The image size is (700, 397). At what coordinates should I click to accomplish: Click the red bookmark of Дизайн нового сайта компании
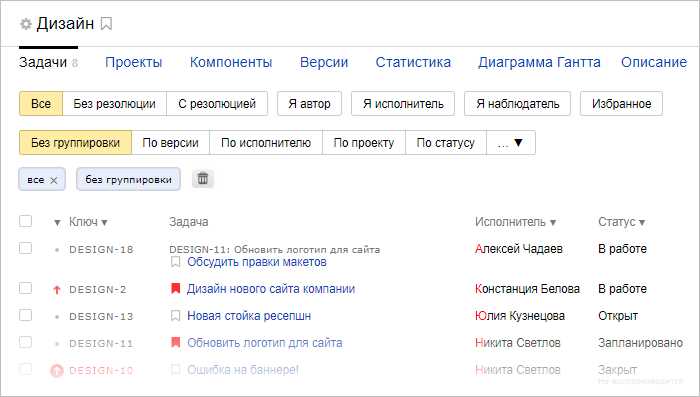coord(175,288)
